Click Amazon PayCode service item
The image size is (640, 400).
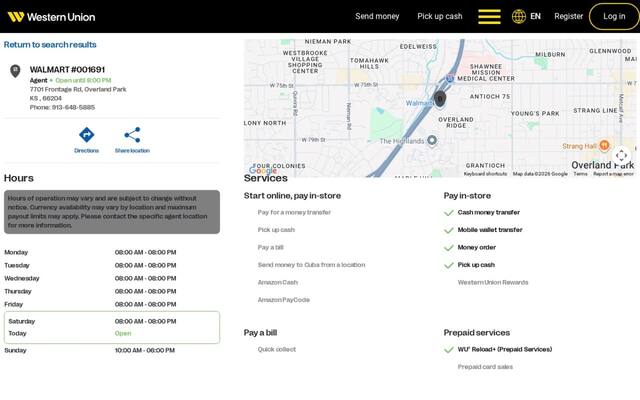(284, 300)
